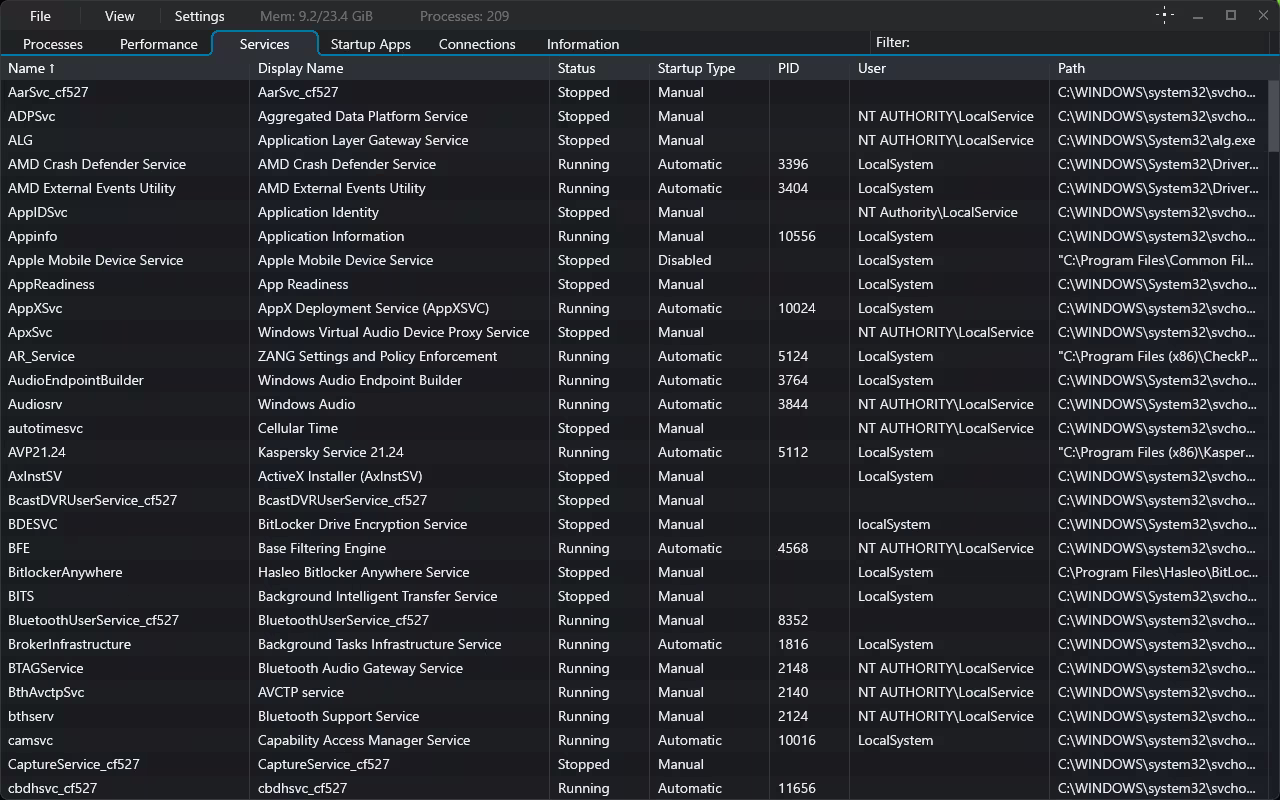
Task: Select the bthserv service name
Action: click(x=31, y=716)
